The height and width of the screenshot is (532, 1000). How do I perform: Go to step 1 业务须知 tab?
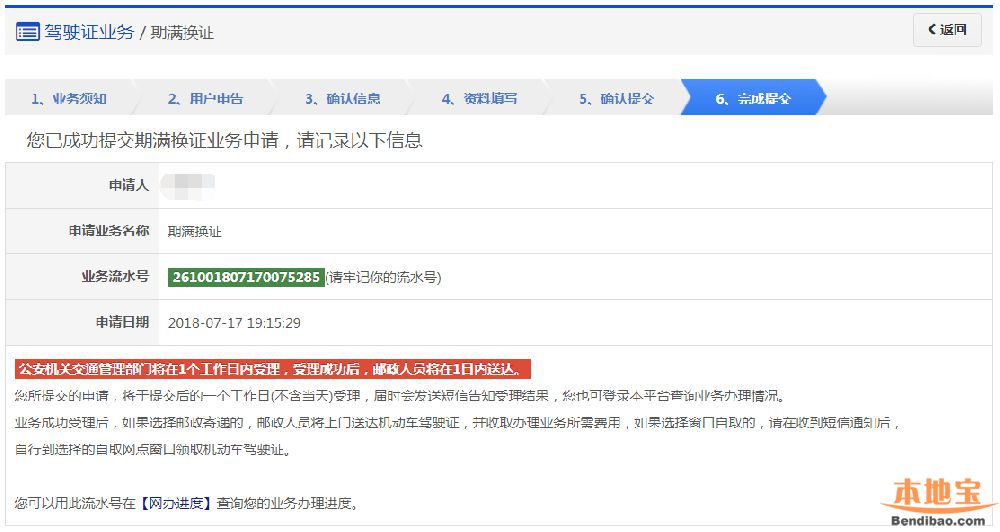click(x=69, y=99)
